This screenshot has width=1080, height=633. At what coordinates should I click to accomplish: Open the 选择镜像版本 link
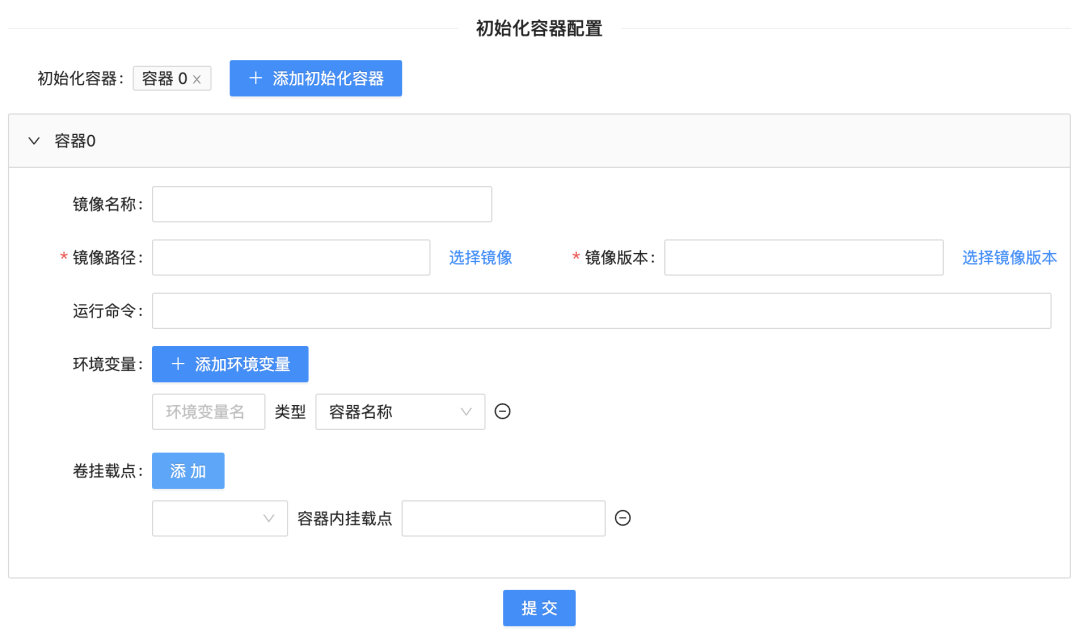coord(1009,258)
